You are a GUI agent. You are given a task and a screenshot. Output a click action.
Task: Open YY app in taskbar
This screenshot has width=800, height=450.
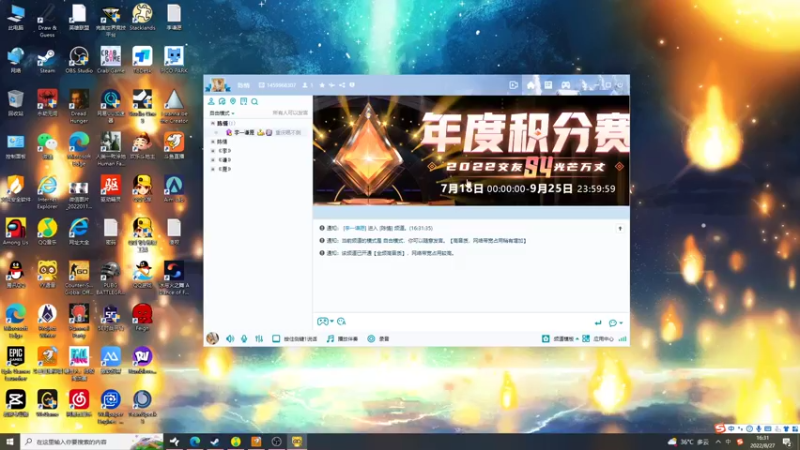point(297,441)
